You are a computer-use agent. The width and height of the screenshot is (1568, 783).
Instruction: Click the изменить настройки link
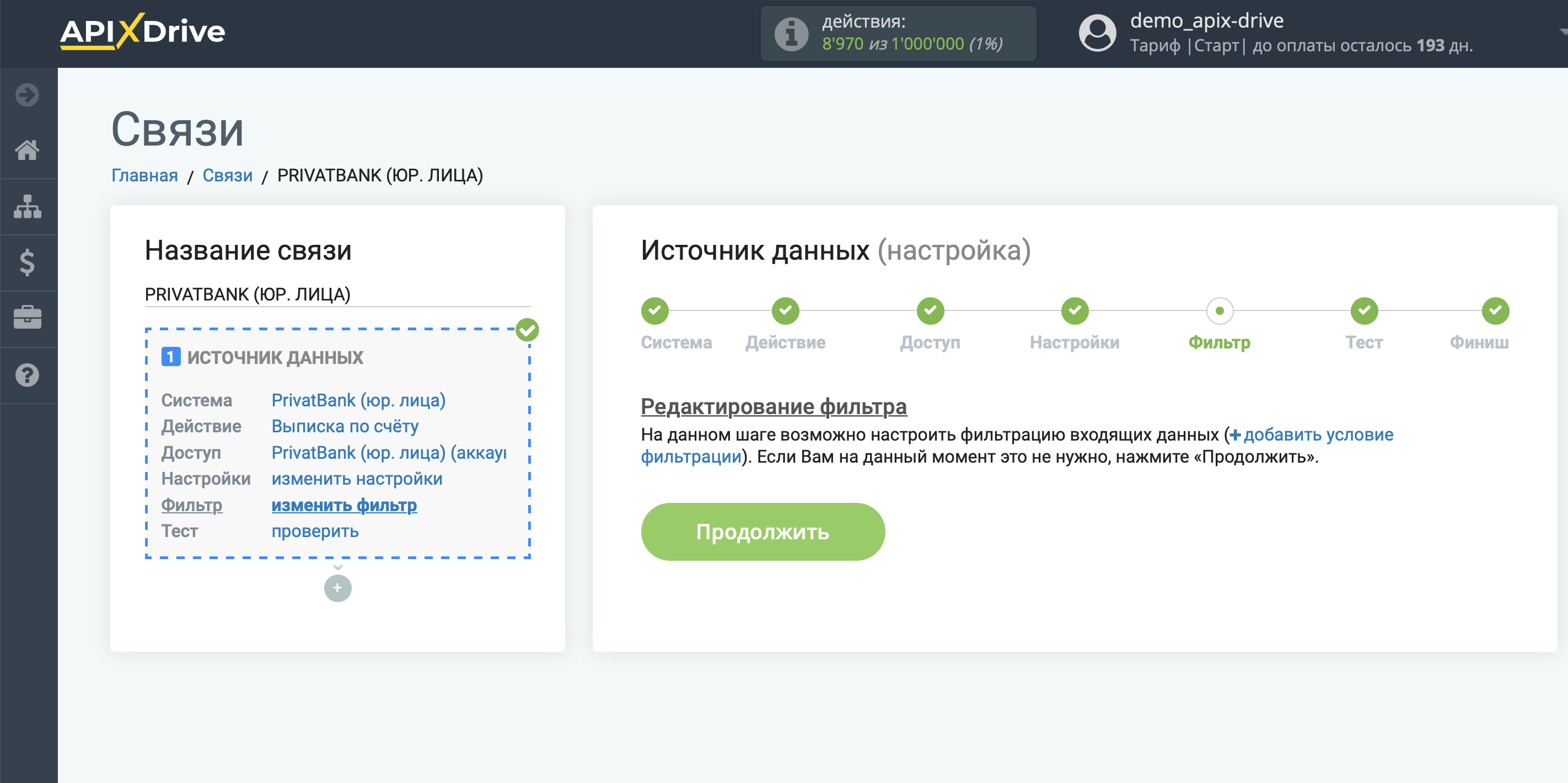tap(357, 479)
